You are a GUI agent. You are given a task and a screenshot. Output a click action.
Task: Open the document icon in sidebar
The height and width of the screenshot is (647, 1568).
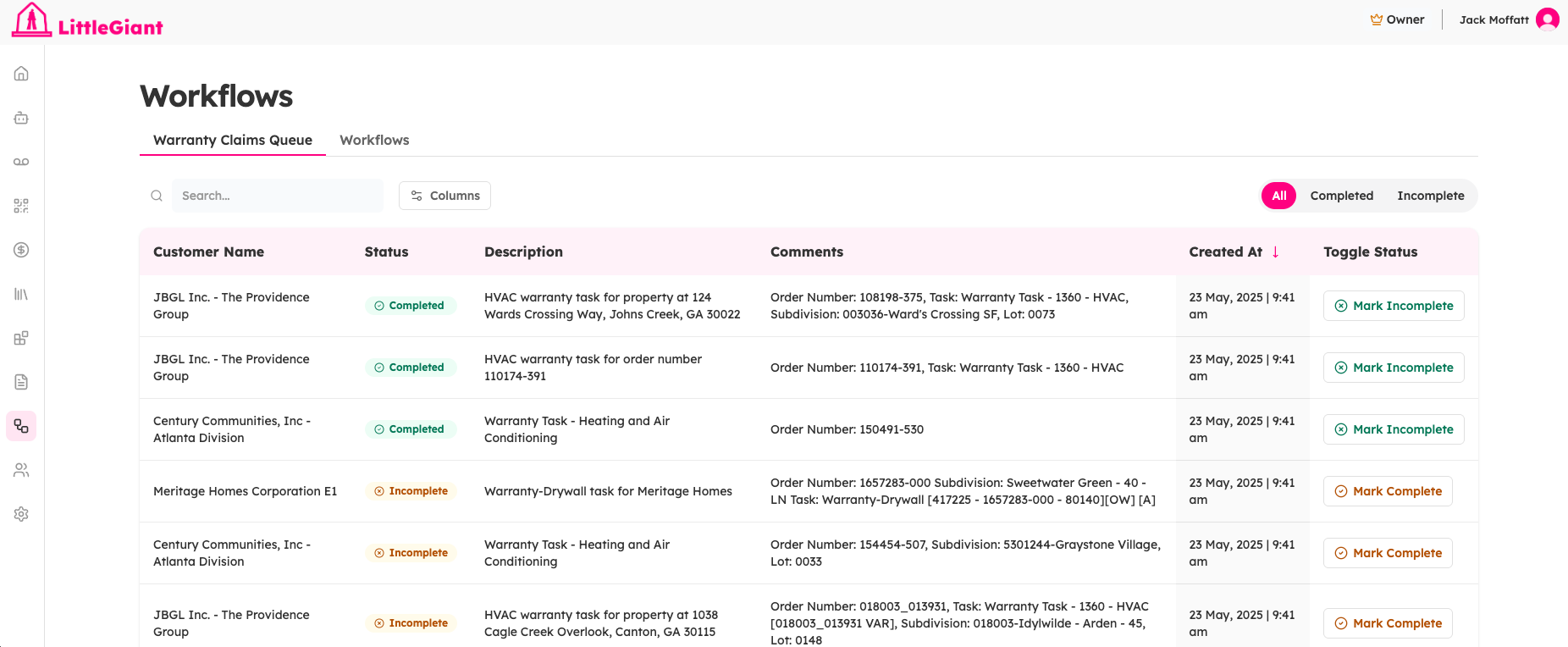pos(21,382)
